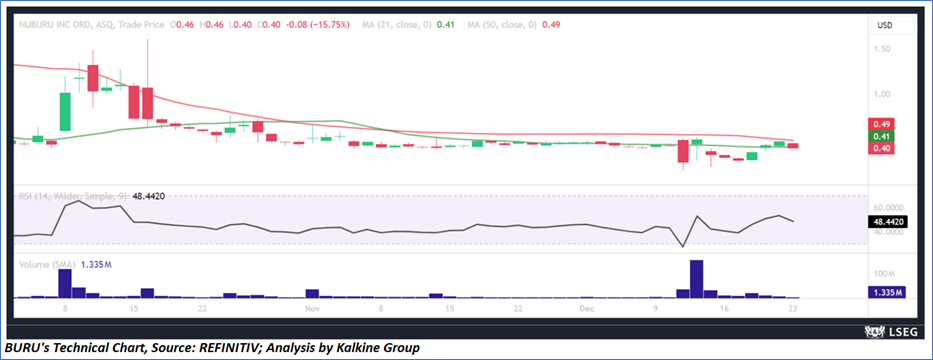The height and width of the screenshot is (360, 933).
Task: Click the MA (21, close, 0) indicator label
Action: (396, 25)
